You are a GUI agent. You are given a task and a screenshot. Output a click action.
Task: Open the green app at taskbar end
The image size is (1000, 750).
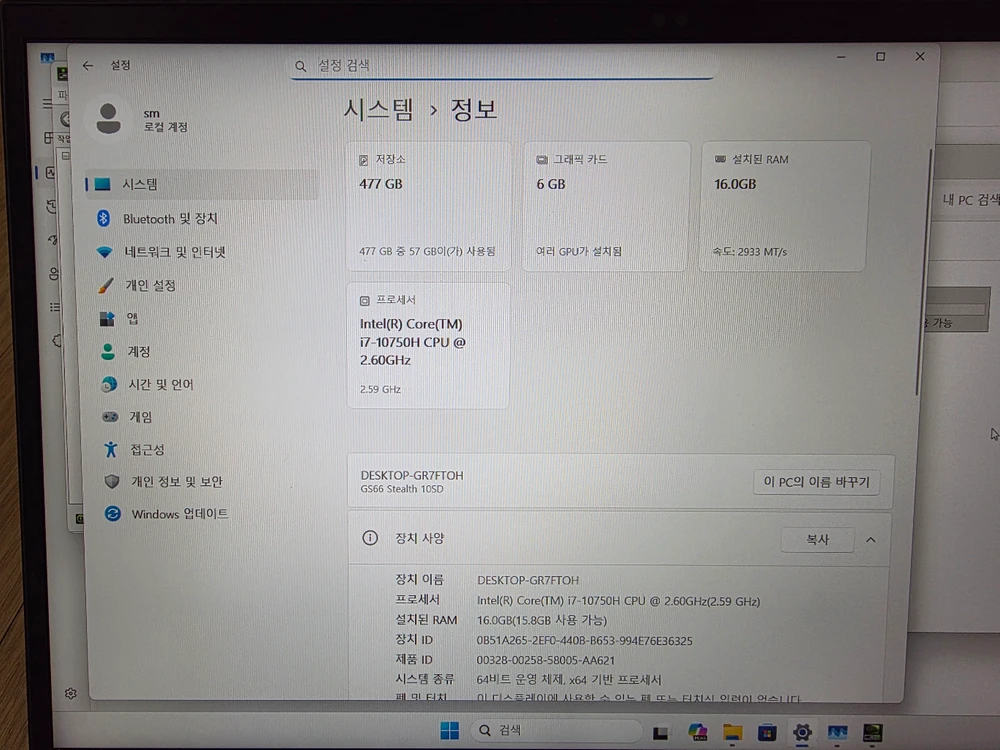point(872,732)
